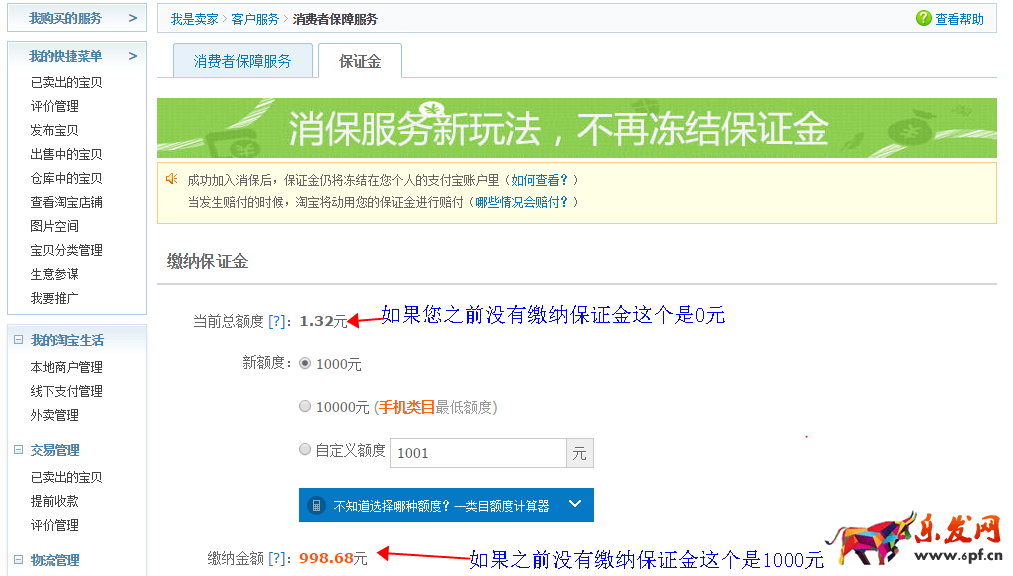Choose the 自定义额度 radio option

tap(305, 450)
